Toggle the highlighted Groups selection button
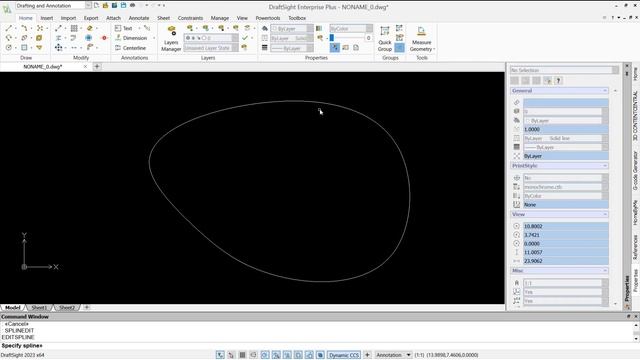 pos(400,48)
